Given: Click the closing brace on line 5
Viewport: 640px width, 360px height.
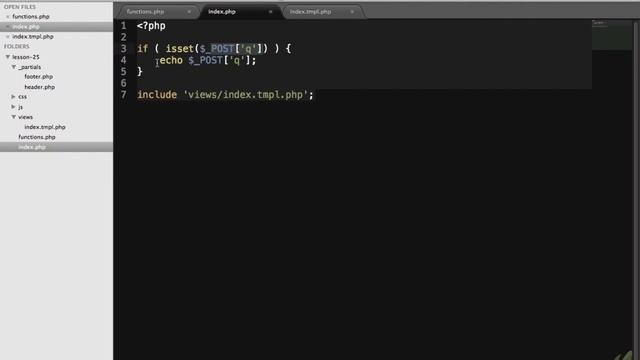Looking at the screenshot, I should (140, 71).
